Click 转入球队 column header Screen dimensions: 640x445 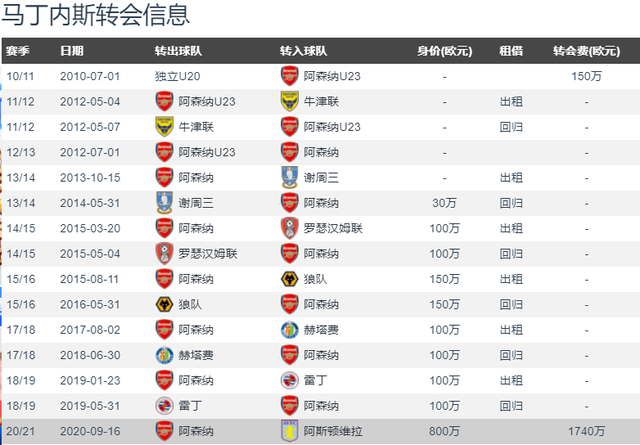(303, 51)
